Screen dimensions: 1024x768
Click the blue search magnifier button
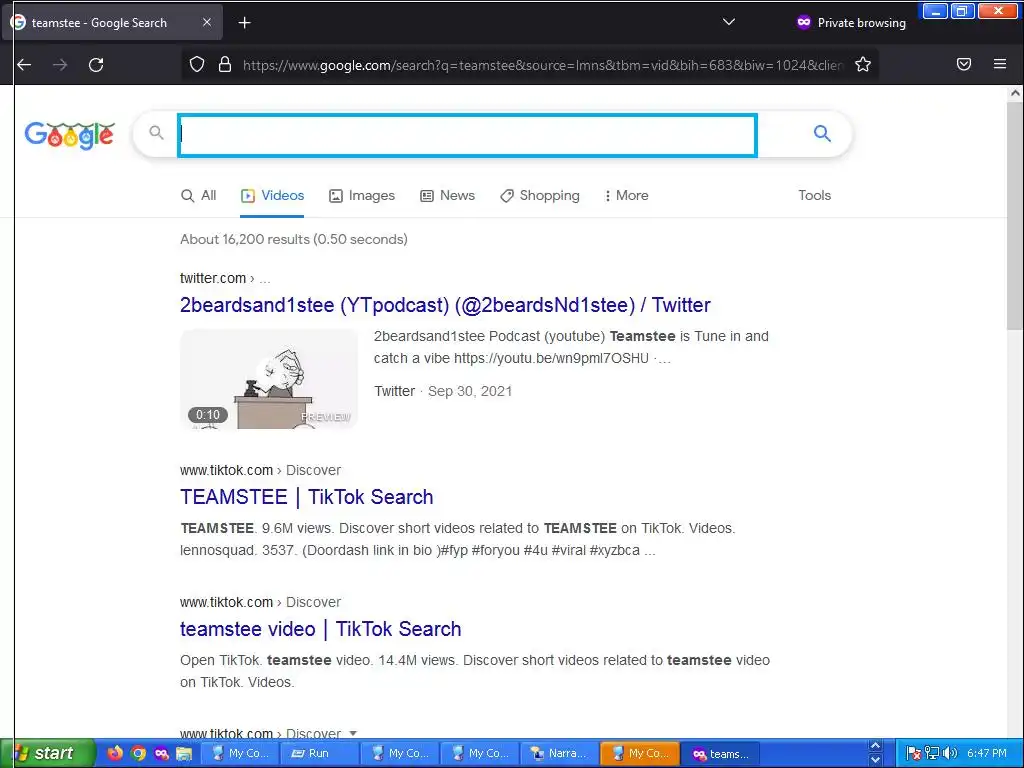pos(822,133)
